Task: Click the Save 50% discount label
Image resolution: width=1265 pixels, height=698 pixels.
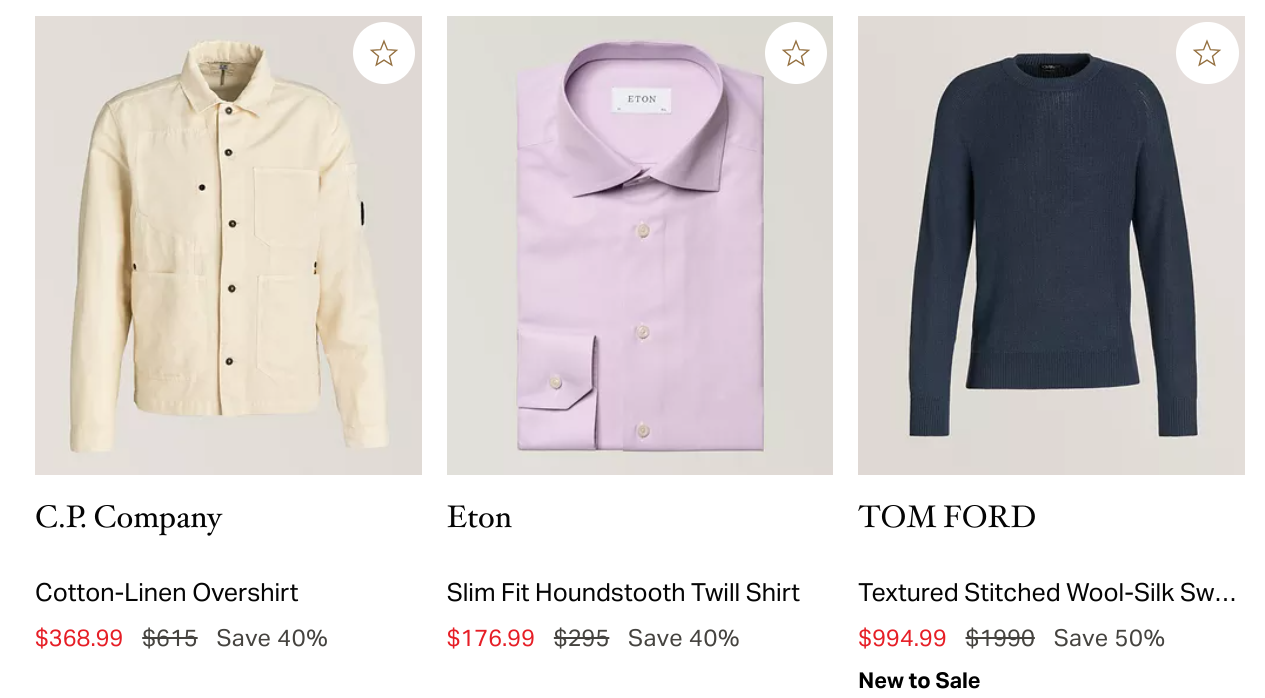Action: [1109, 638]
